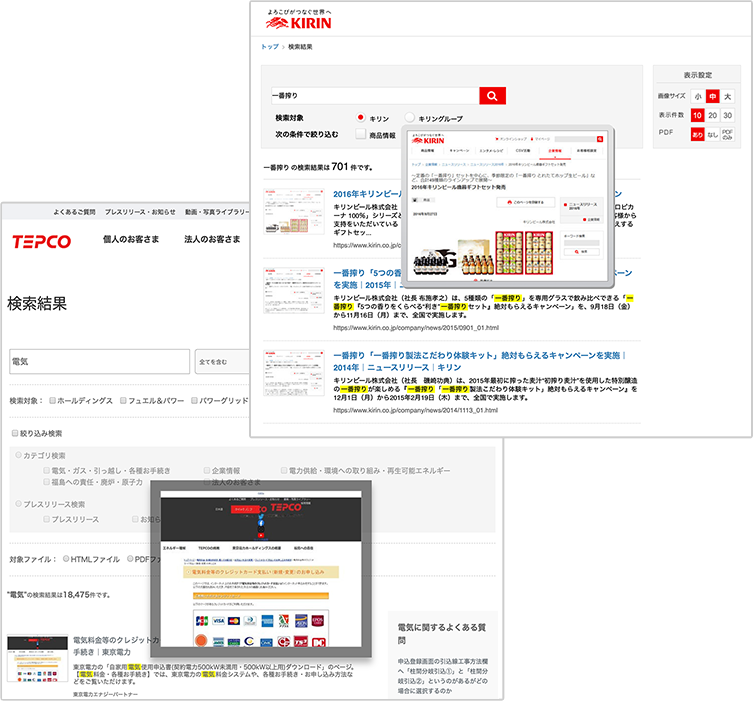Check the 商品情報 filter checkbox
Screen dimensions: 753x701
tap(361, 134)
